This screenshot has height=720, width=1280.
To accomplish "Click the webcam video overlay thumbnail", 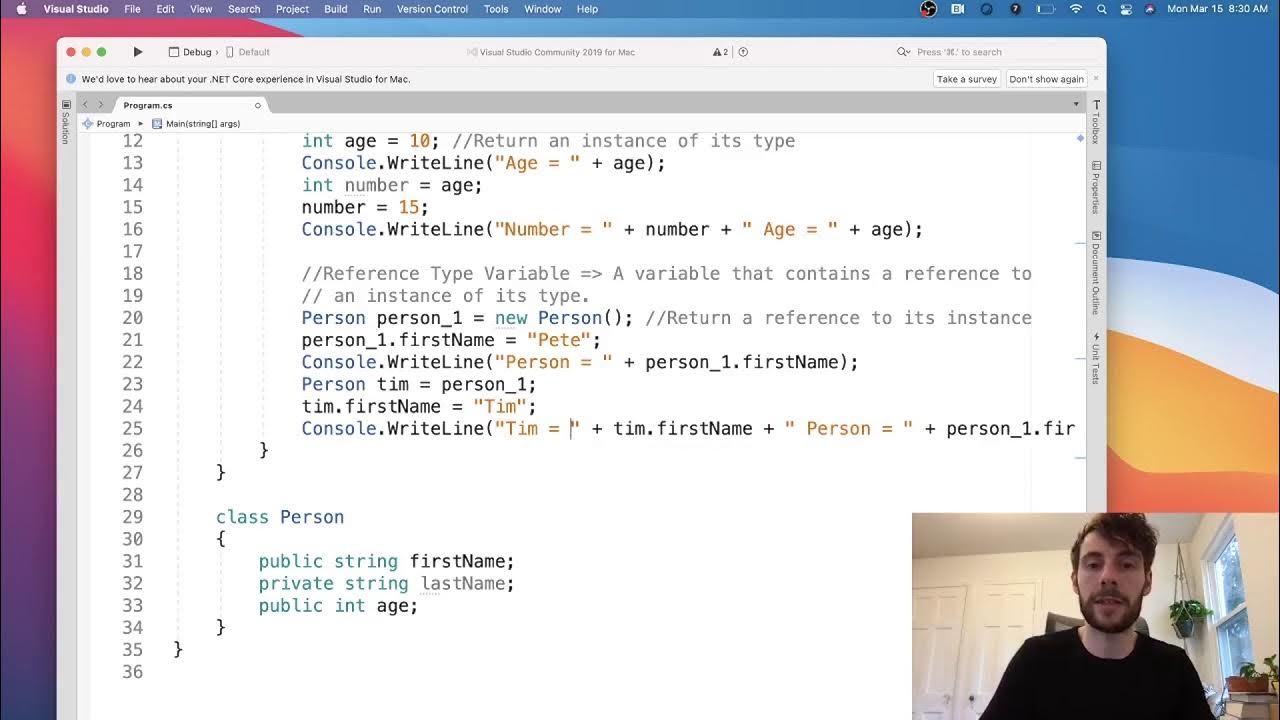I will 1096,616.
